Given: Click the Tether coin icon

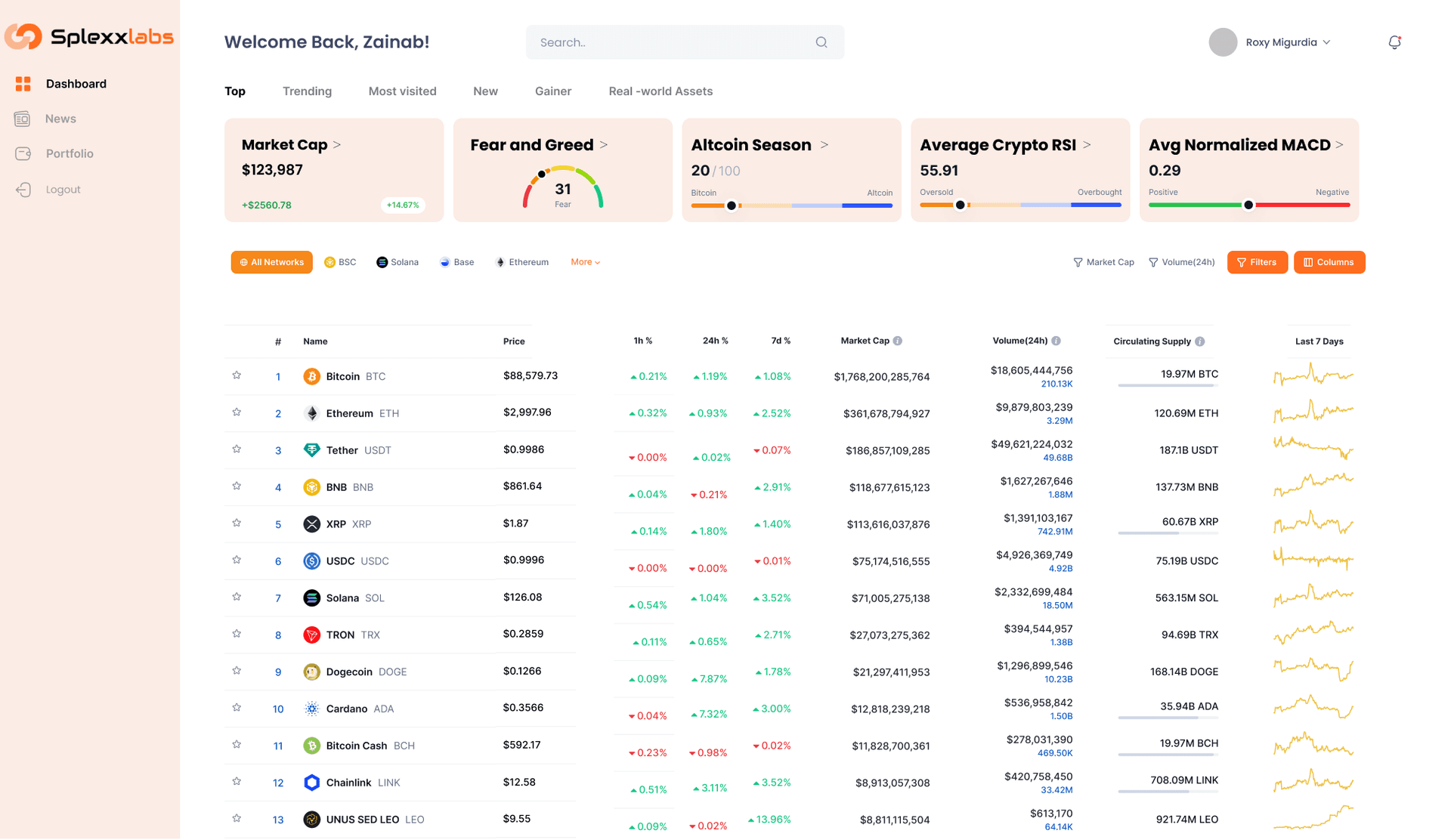Looking at the screenshot, I should click(x=311, y=450).
